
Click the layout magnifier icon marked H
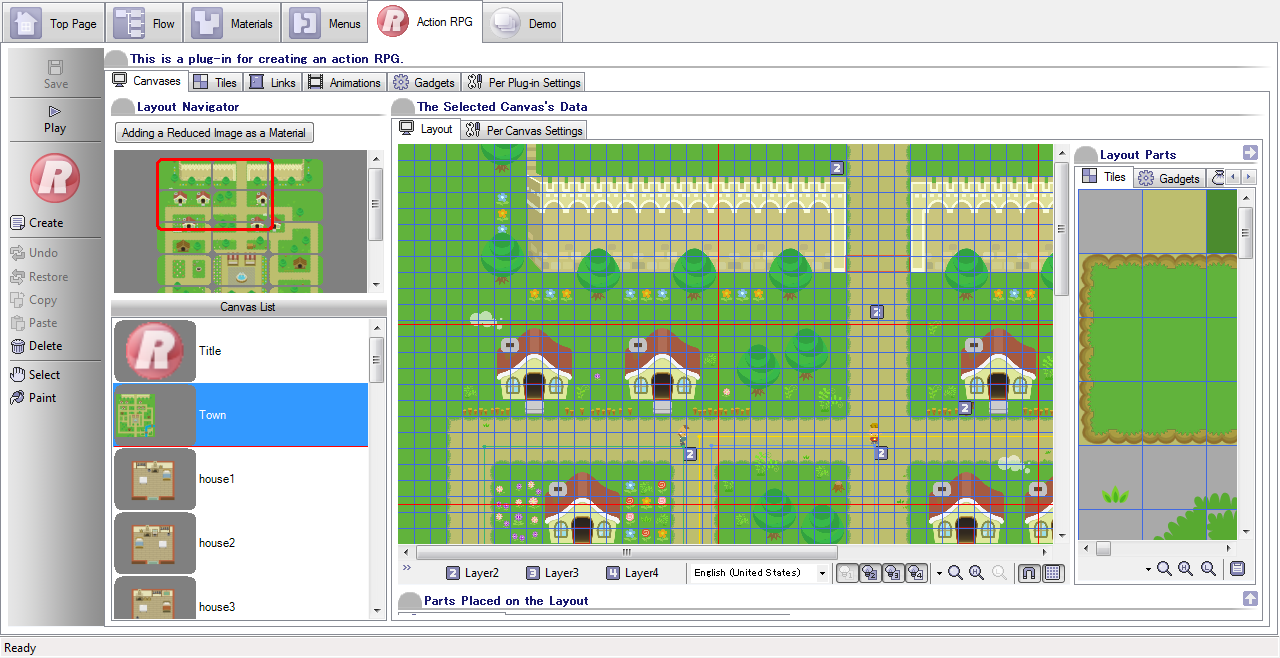[x=977, y=573]
